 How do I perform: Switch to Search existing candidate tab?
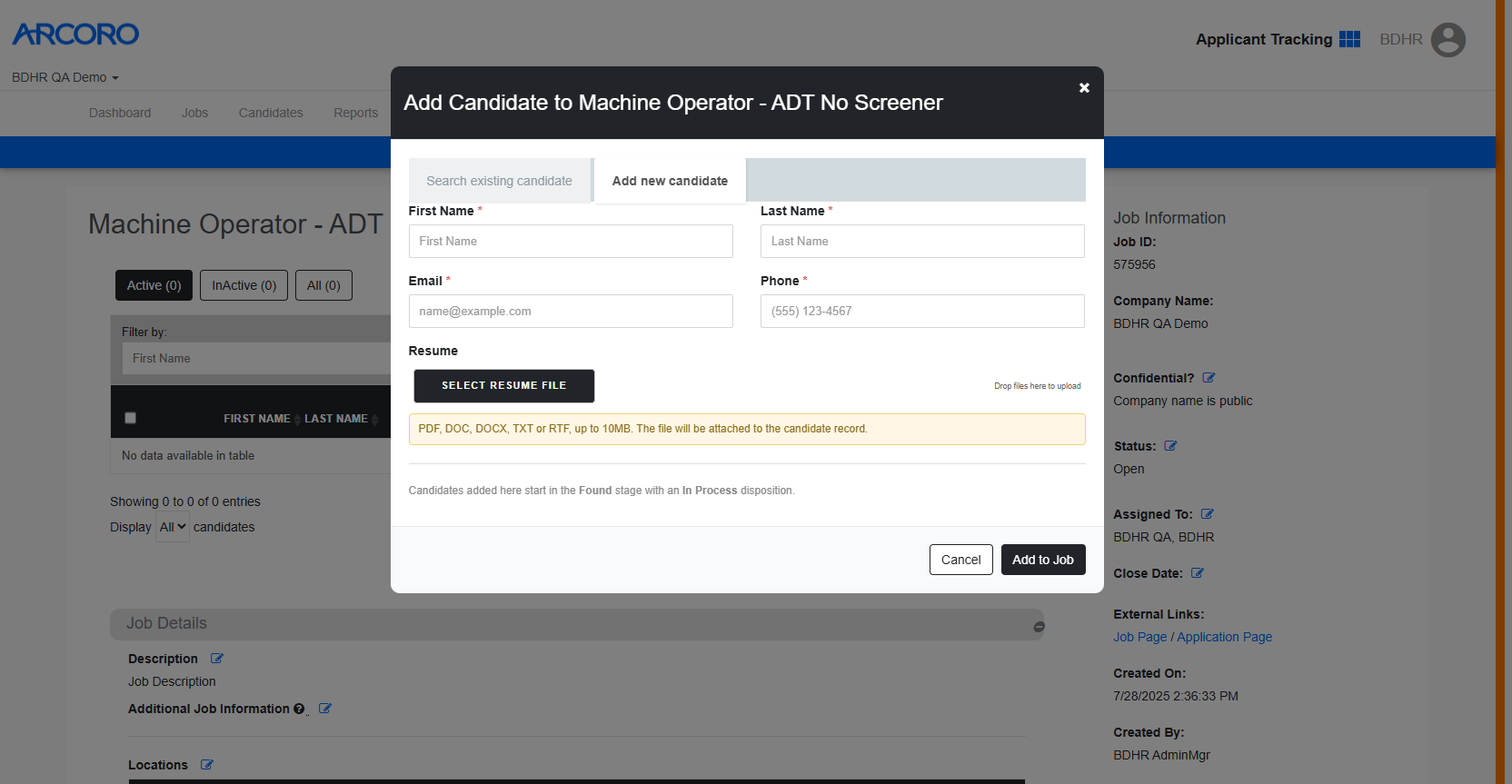point(500,181)
